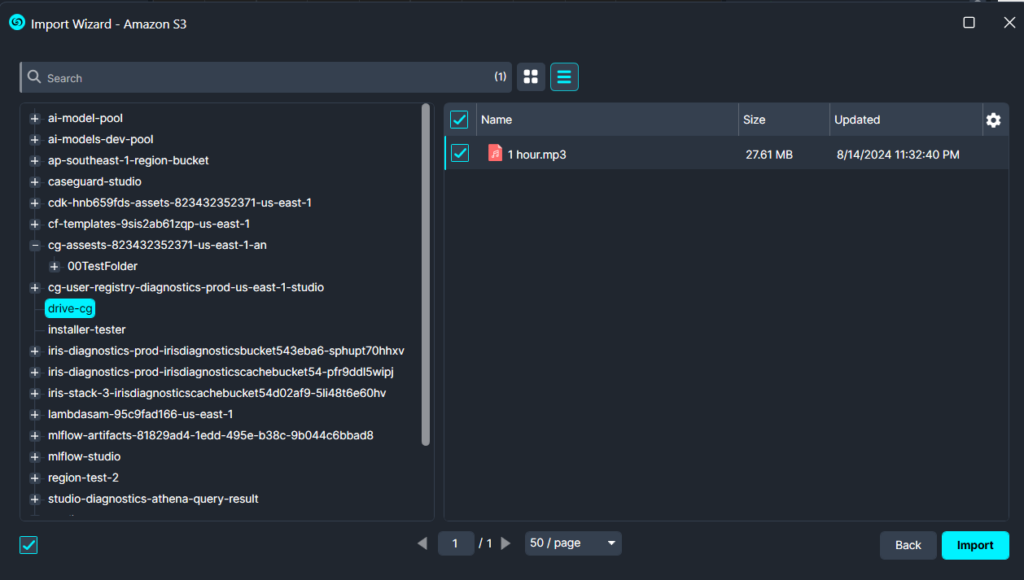
Task: Click the Back button
Action: pyautogui.click(x=908, y=545)
